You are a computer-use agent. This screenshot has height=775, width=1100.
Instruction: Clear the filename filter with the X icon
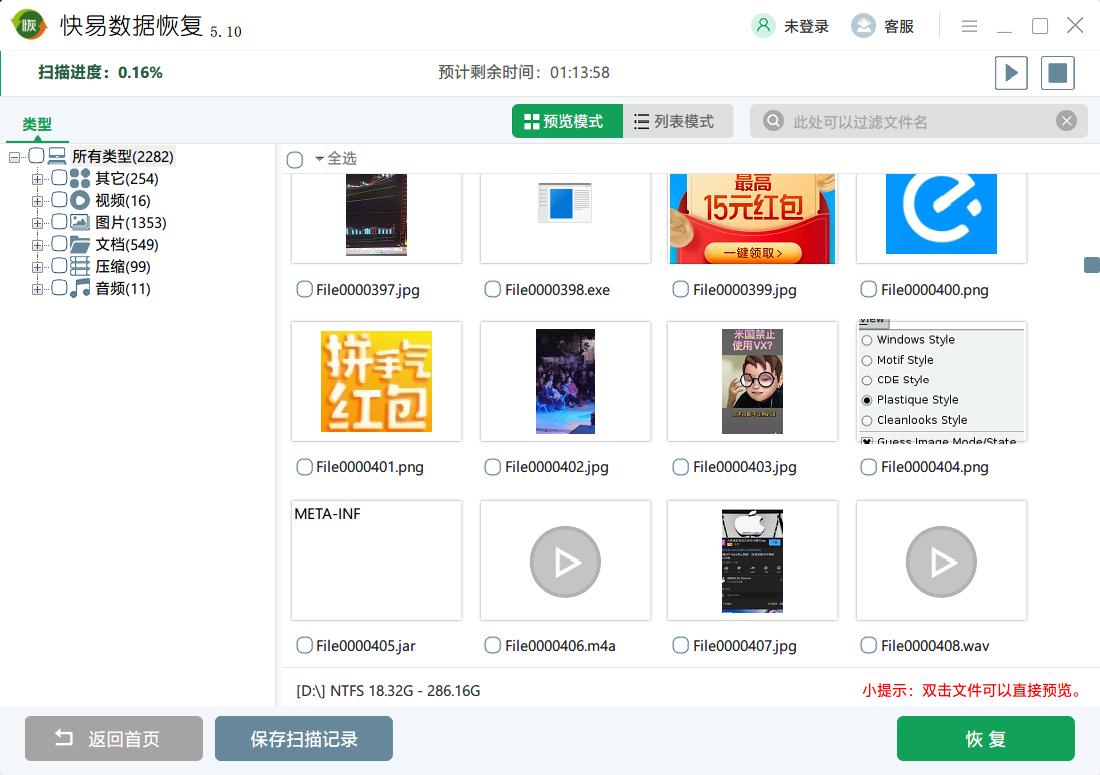click(x=1066, y=121)
